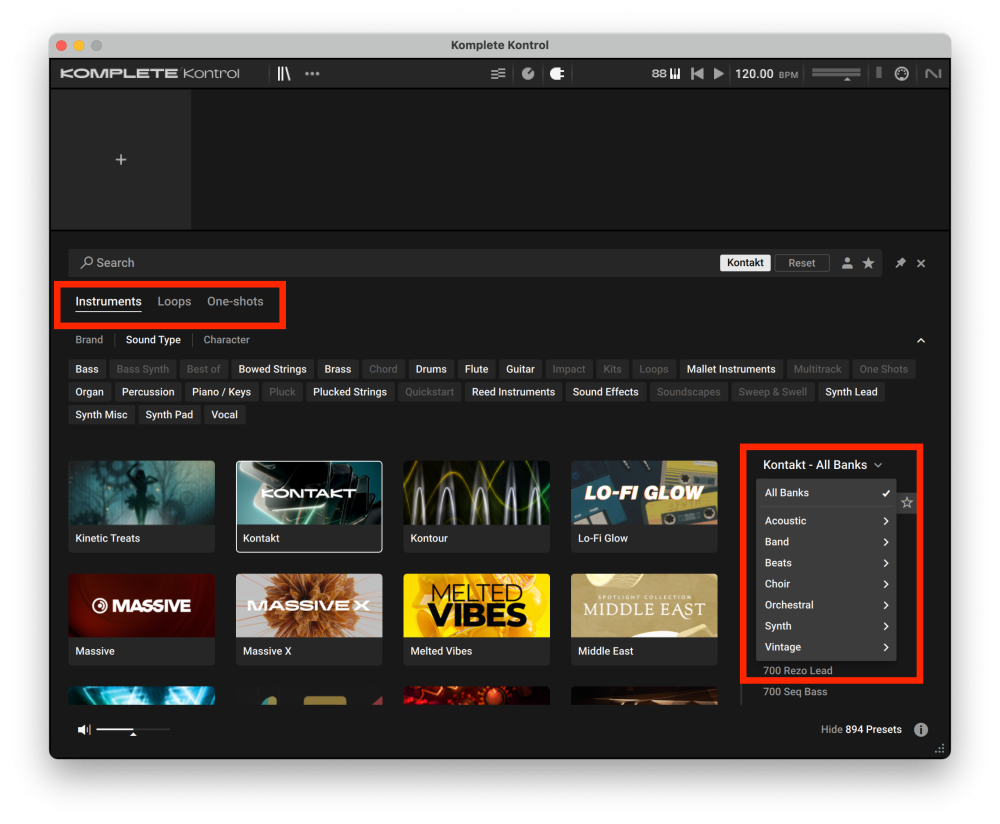Expand the Orchestral bank submenu
The image size is (1000, 824).
click(x=827, y=605)
